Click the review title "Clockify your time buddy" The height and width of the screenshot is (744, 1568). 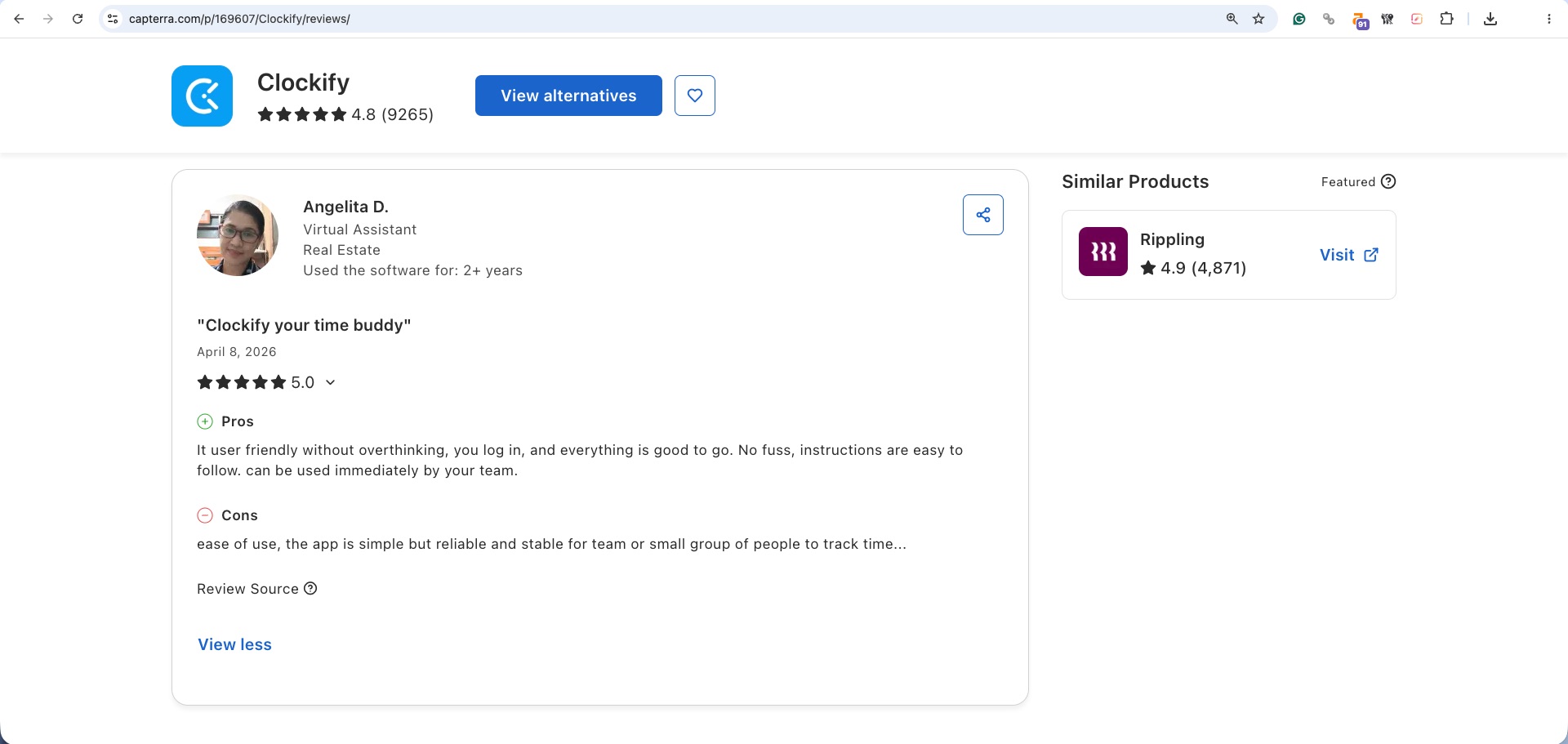click(x=304, y=325)
